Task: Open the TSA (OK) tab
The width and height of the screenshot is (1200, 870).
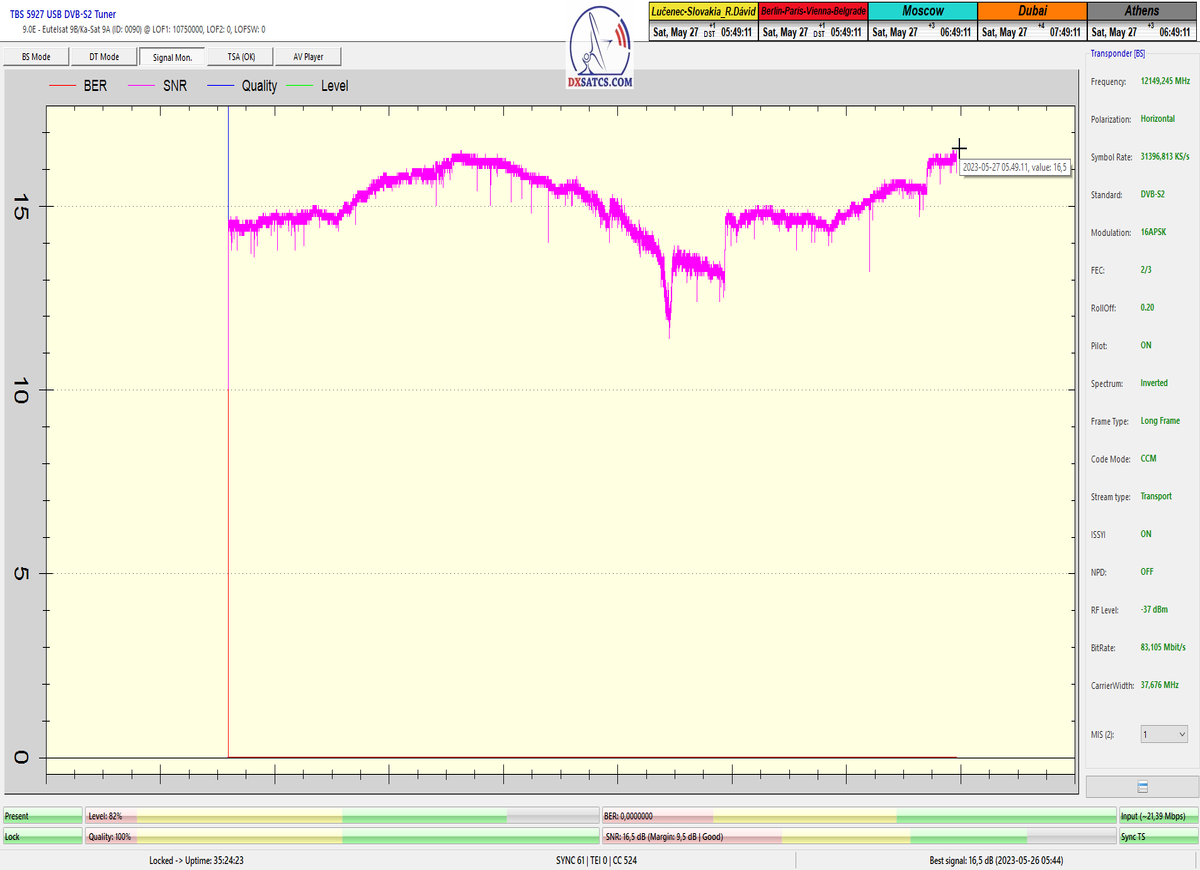Action: (x=241, y=57)
